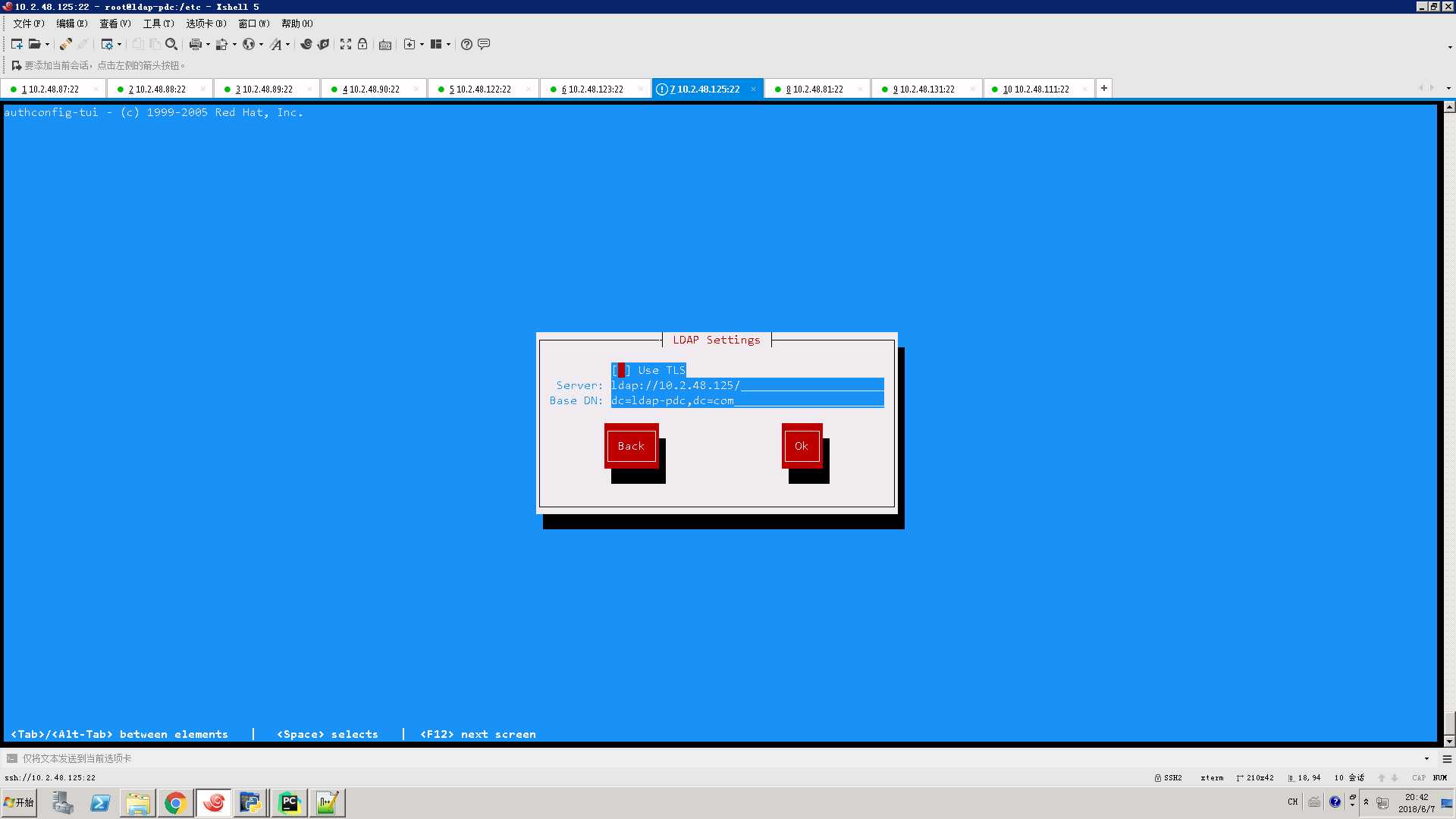The height and width of the screenshot is (819, 1456).
Task: Expand the file transfer dropdown arrow
Action: [234, 45]
